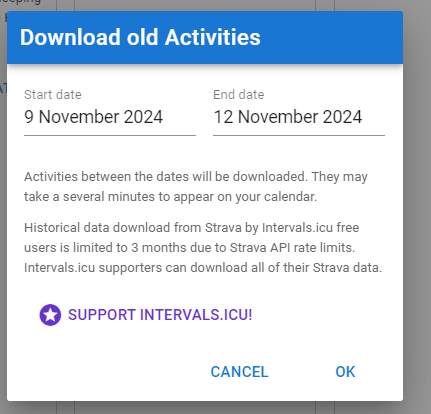Click the "Activities between the dates" paragraph
Screen dimensions: 431x414
coord(196,187)
